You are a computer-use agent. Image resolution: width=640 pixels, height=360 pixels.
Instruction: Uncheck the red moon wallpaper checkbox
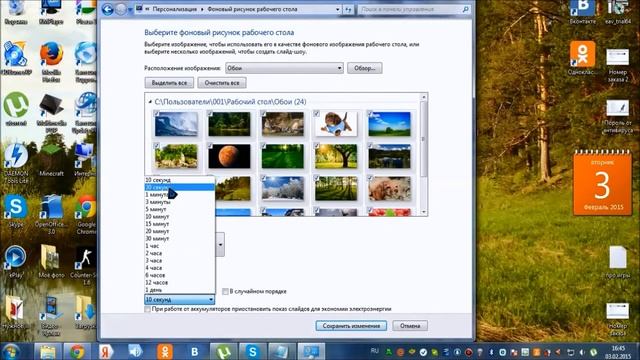(x=210, y=146)
